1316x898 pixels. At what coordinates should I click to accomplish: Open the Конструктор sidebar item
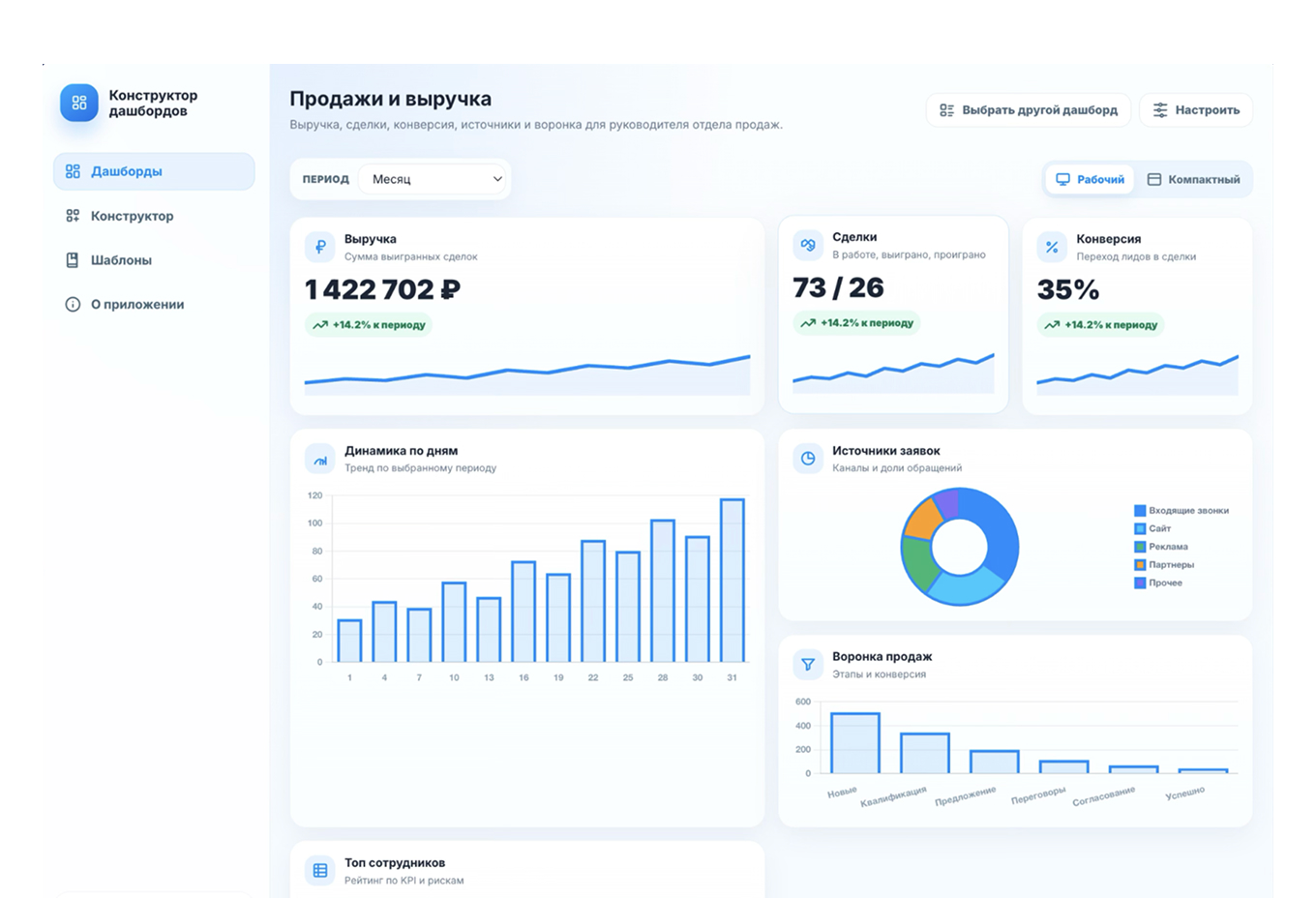point(154,216)
